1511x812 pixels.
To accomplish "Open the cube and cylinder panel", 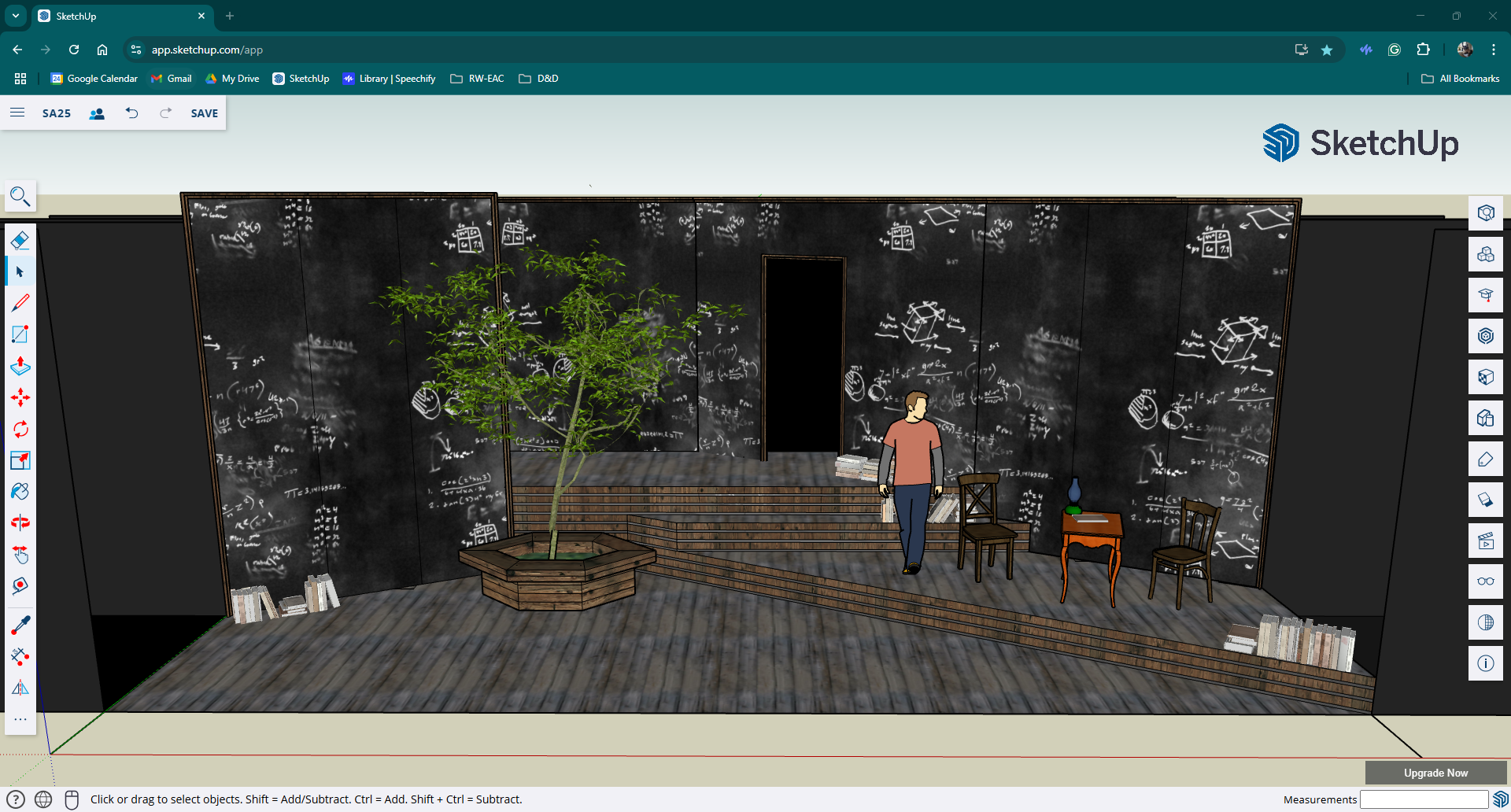I will click(1486, 418).
